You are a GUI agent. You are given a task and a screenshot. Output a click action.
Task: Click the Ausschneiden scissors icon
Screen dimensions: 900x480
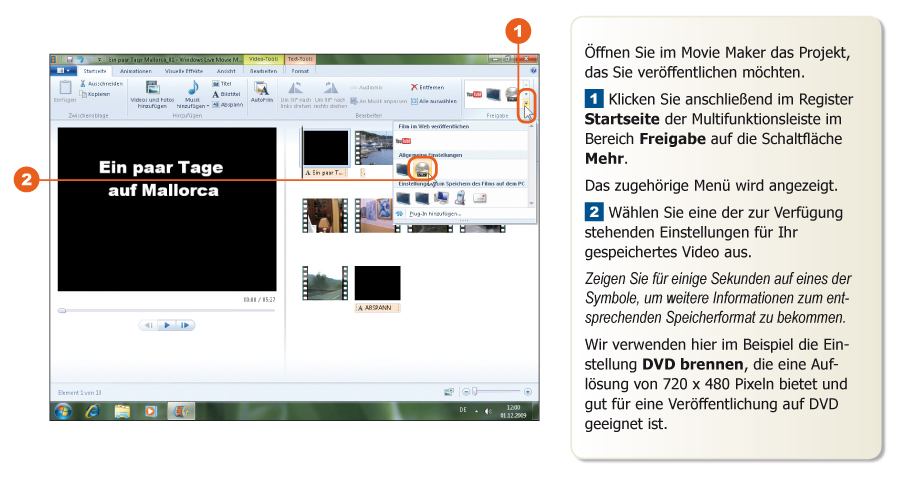coord(83,84)
